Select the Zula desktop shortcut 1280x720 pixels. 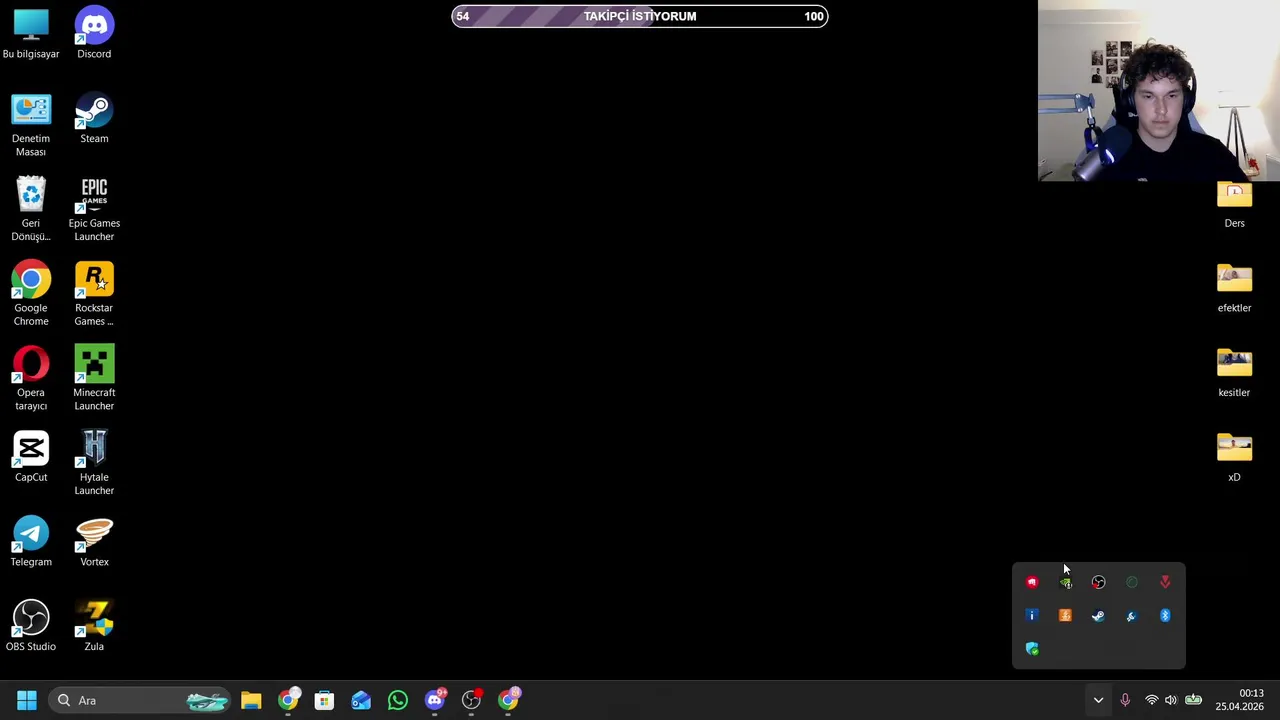click(x=94, y=626)
